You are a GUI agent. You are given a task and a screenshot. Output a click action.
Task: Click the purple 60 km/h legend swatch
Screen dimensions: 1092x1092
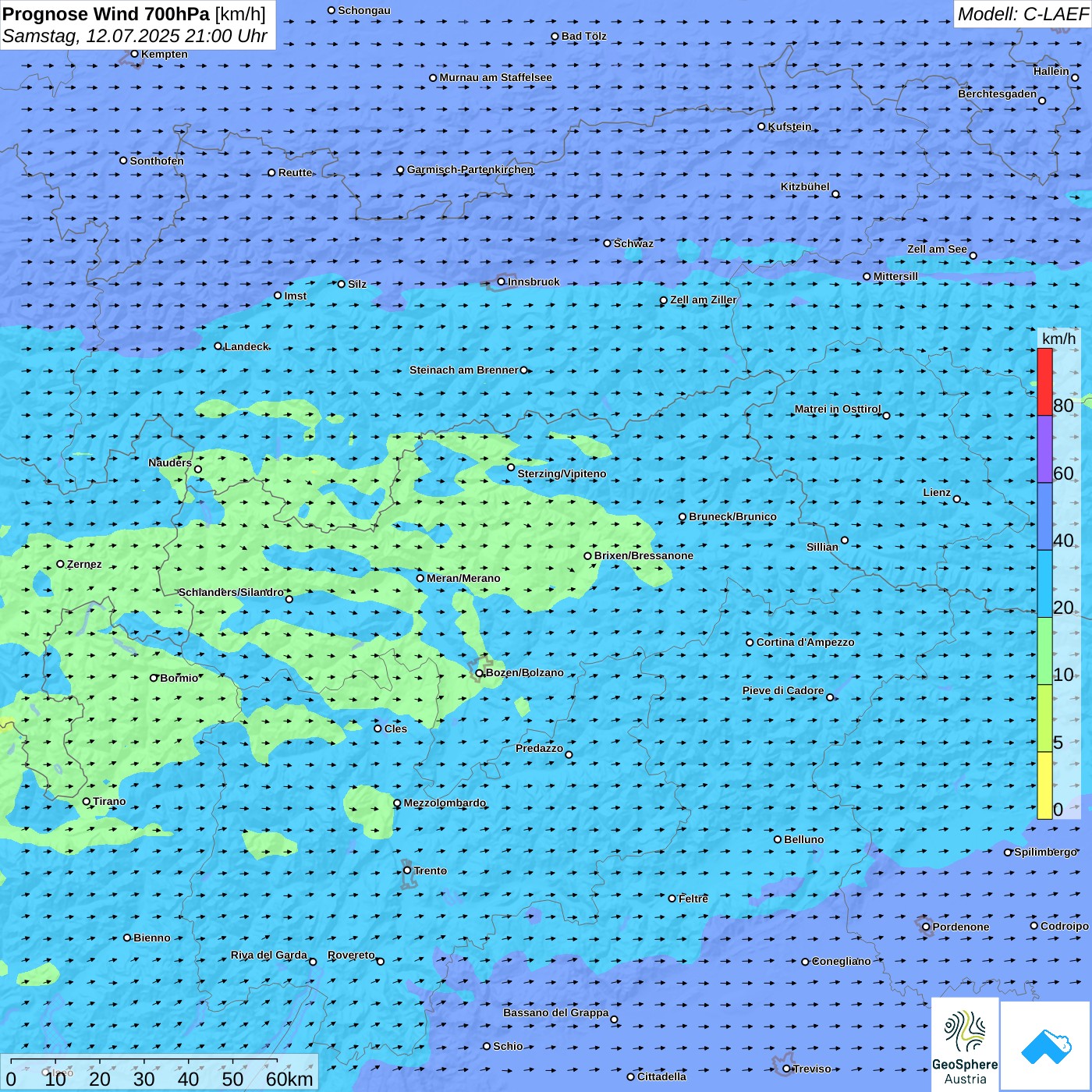(x=1044, y=449)
